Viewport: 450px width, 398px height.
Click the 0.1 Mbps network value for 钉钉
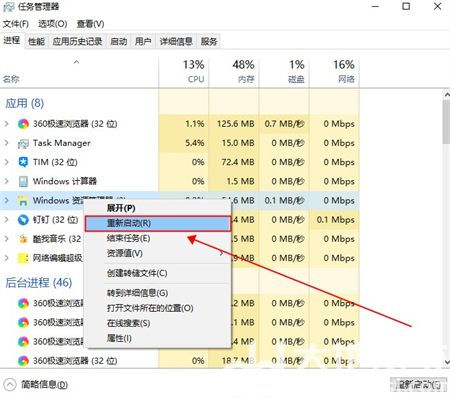[336, 220]
